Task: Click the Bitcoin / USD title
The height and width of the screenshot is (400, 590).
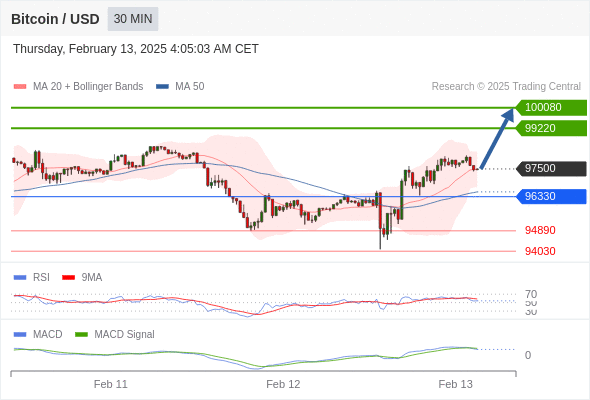Action: (55, 19)
